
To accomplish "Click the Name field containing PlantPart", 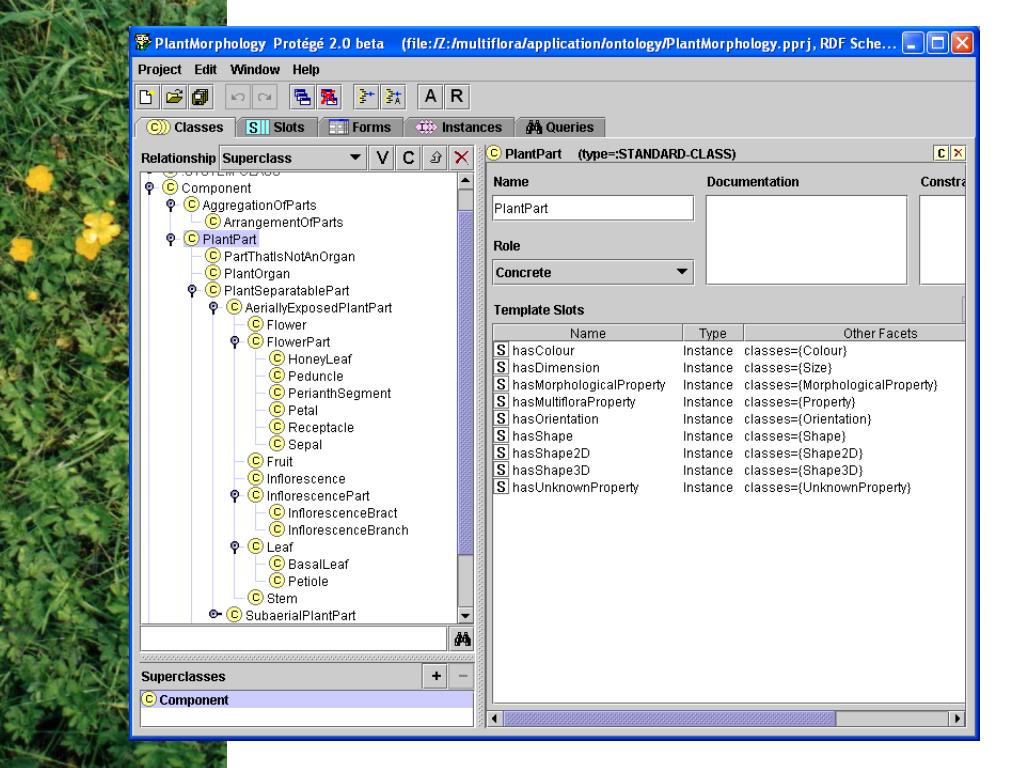I will [593, 208].
